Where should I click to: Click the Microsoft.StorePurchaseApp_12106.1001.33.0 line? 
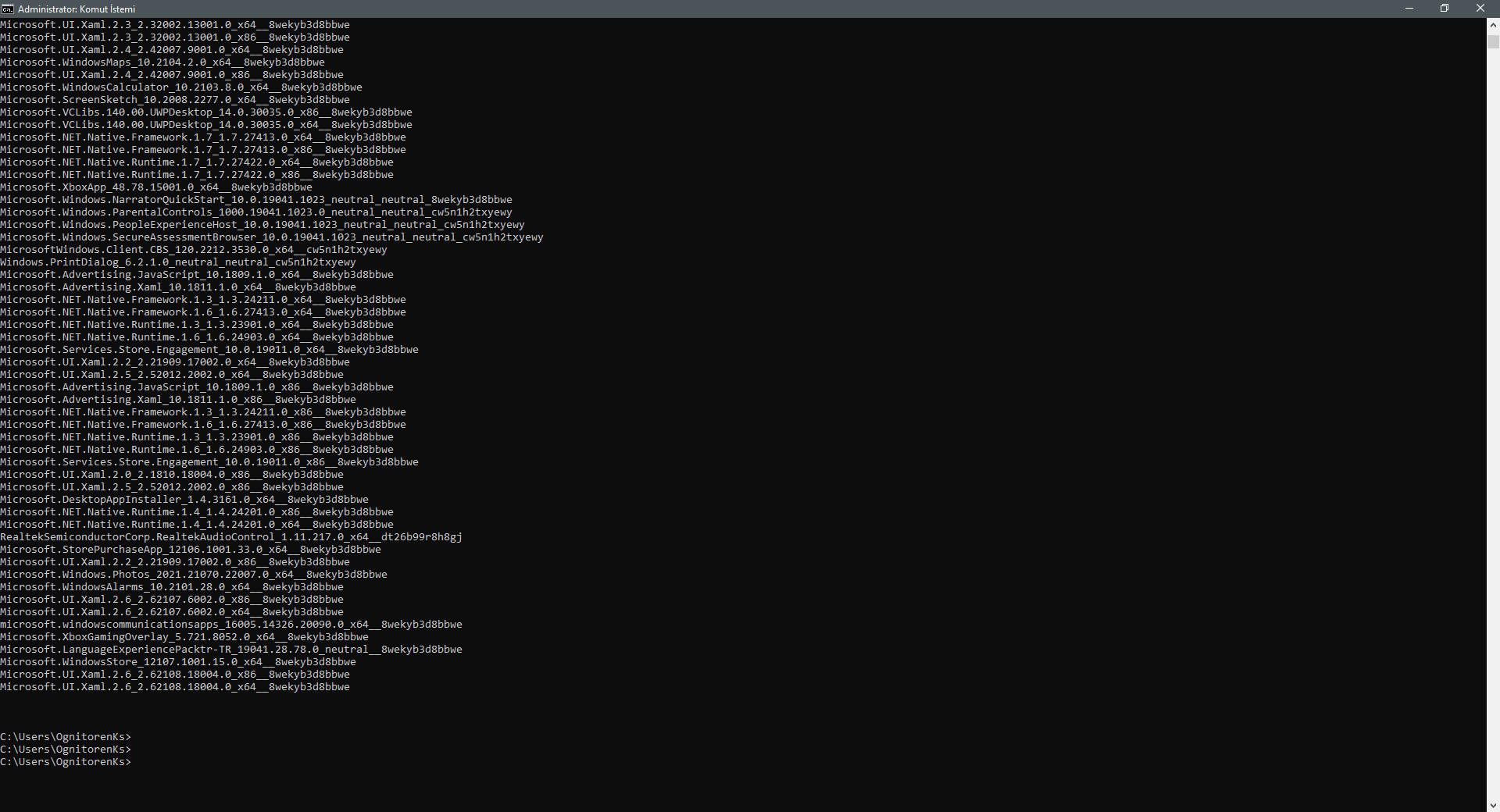tap(191, 550)
